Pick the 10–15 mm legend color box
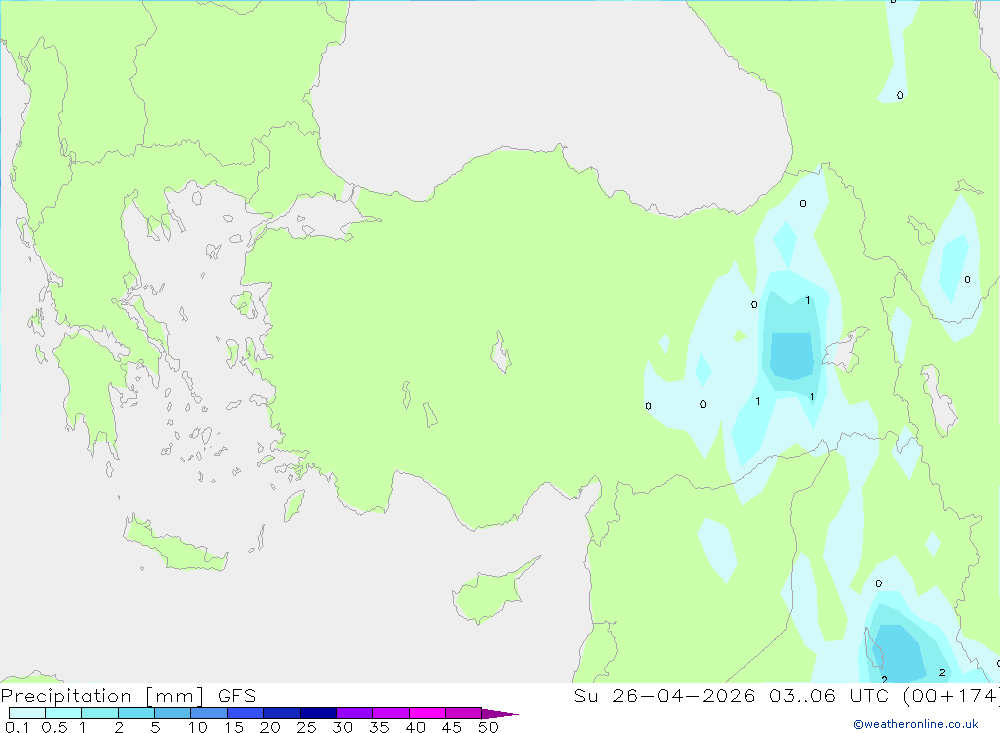1000x733 pixels. [209, 713]
